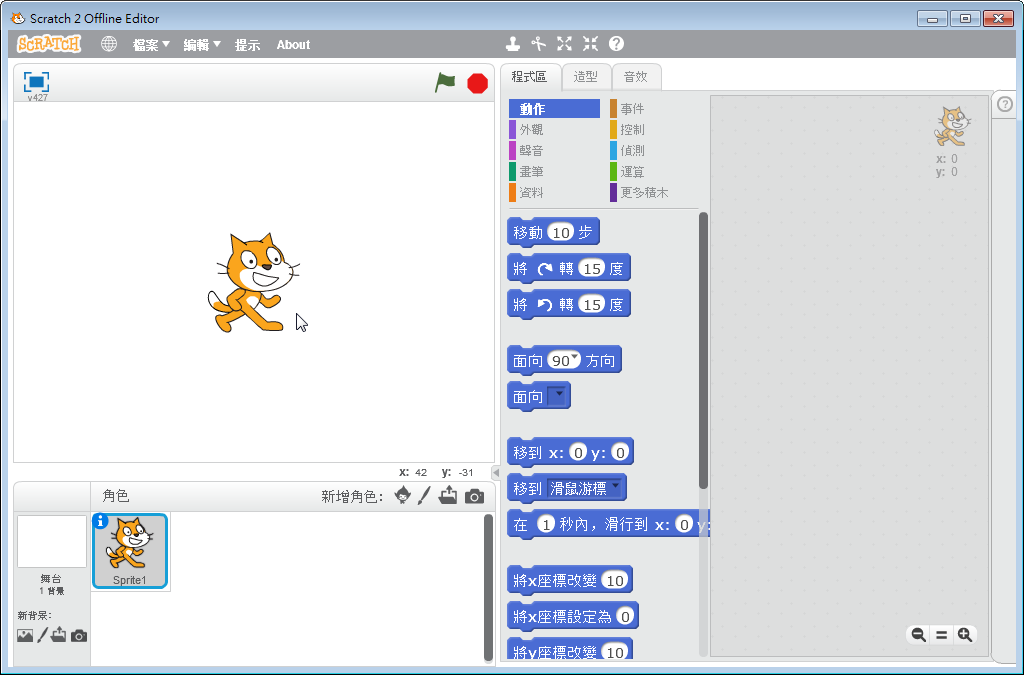This screenshot has width=1024, height=675.
Task: Switch to the 造型 costumes tab
Action: (x=586, y=77)
